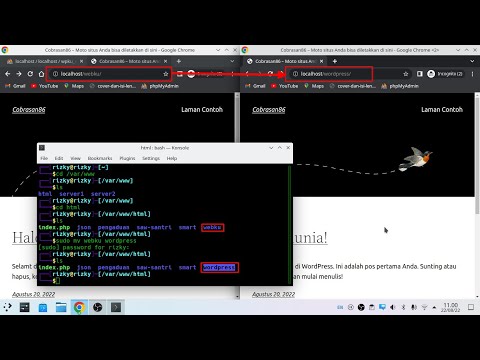This screenshot has height=360, width=480.
Task: View site info icon for localhost/webku
Action: (x=55, y=74)
